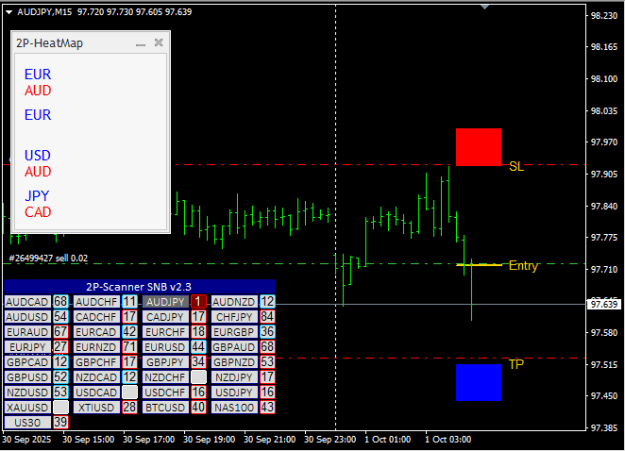This screenshot has height=451, width=625.
Task: Click the chart shift triangle marker at top
Action: click(x=485, y=7)
